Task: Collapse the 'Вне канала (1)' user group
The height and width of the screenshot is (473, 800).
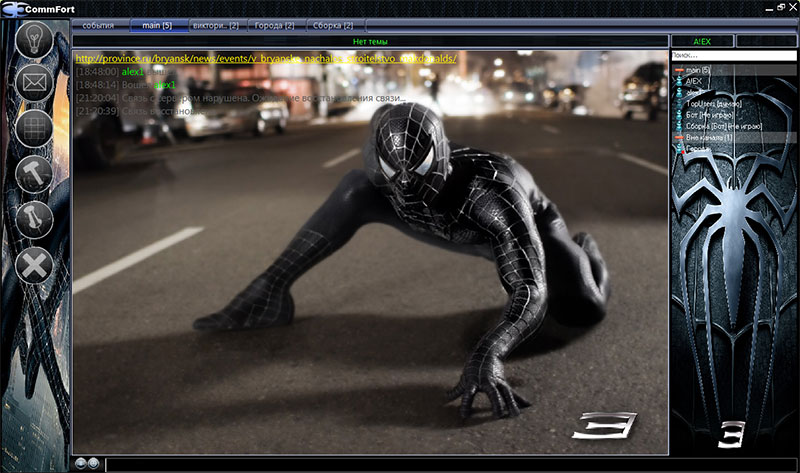Action: (x=678, y=137)
